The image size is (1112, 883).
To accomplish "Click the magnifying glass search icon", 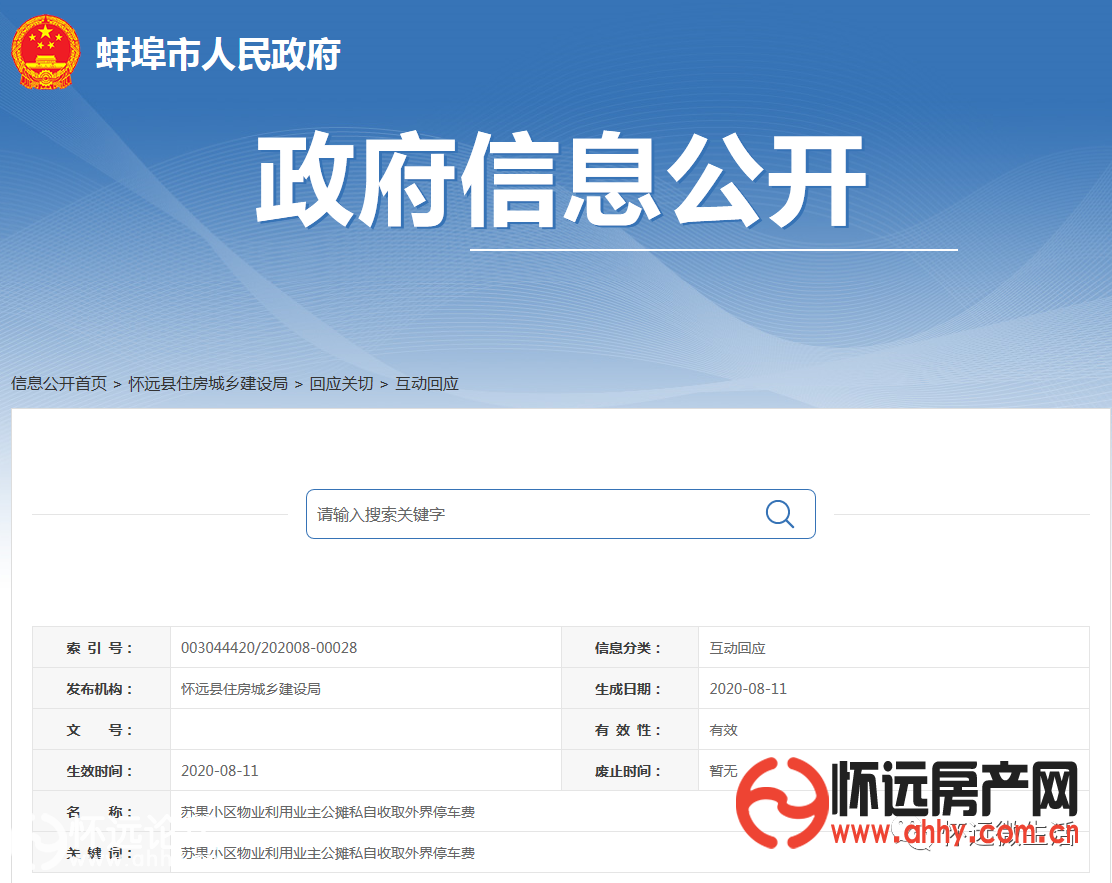I will coord(779,514).
